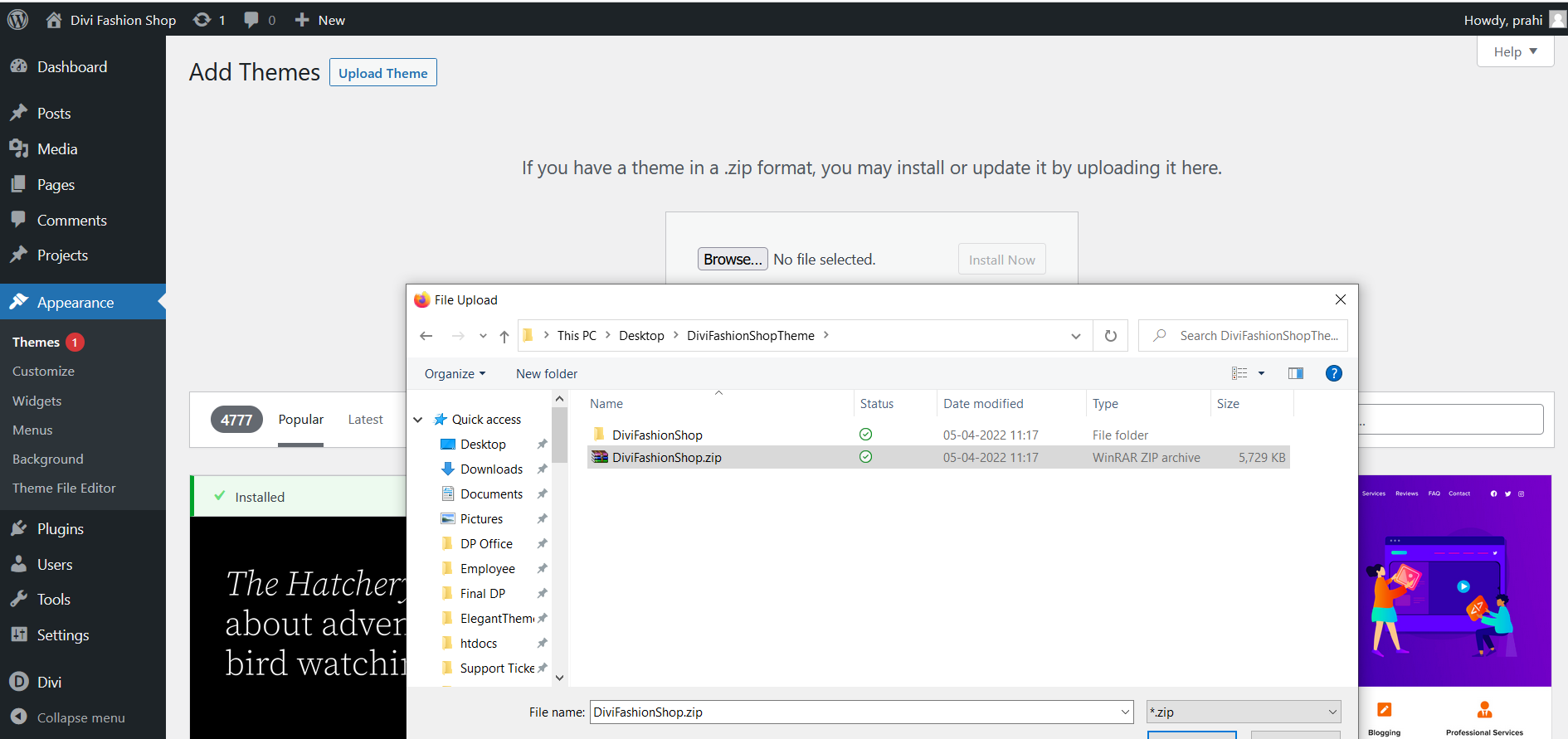Open the updates indicator in admin bar
The width and height of the screenshot is (1568, 739).
(x=209, y=20)
